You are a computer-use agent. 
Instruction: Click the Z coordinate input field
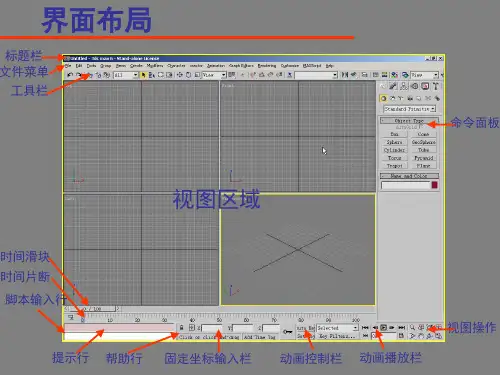click(x=271, y=328)
